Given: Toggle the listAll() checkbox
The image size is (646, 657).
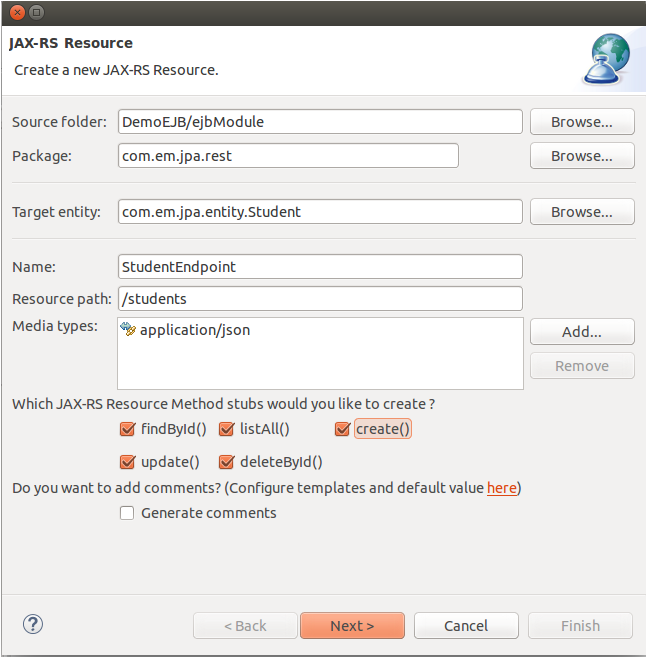Looking at the screenshot, I should click(226, 429).
